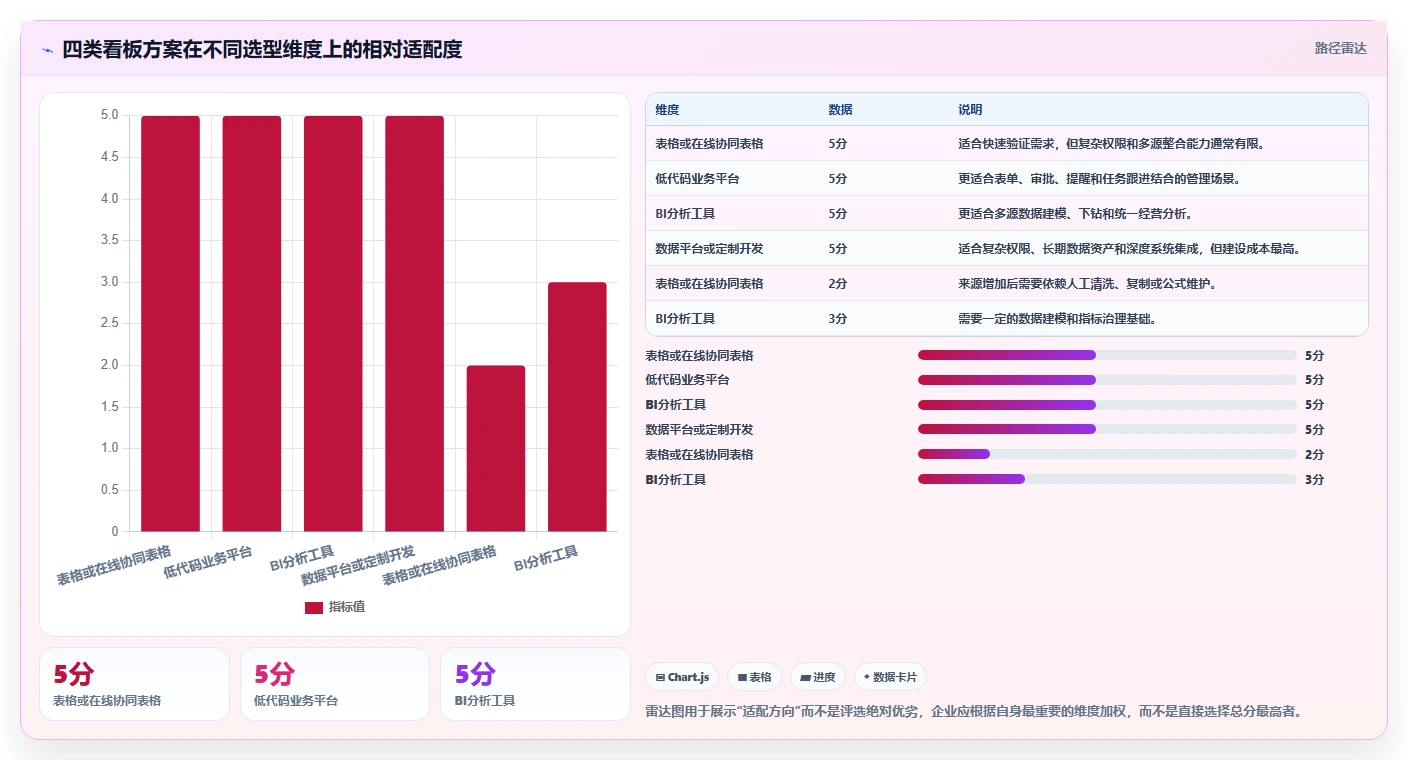Screen dimensions: 1408x760
Task: Click the table description 来源增加后需要依赖人工清洗、复制或公式维护。
Action: tap(1088, 284)
